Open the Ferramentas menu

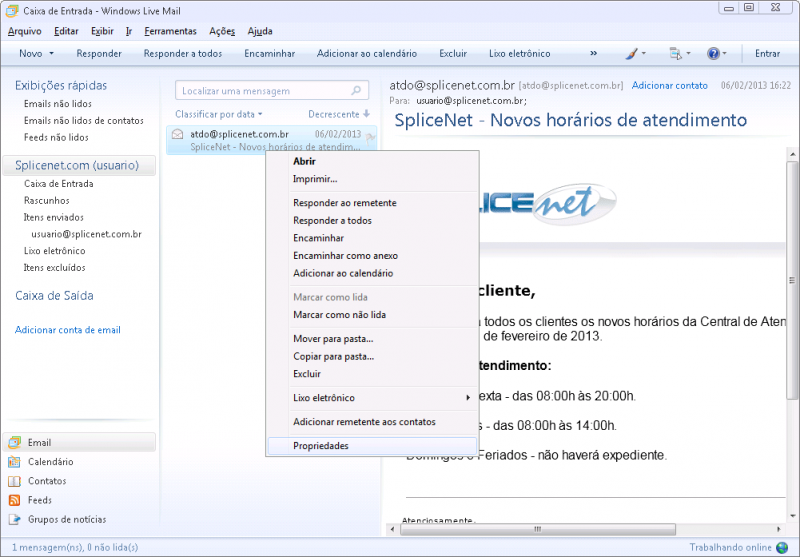(170, 31)
